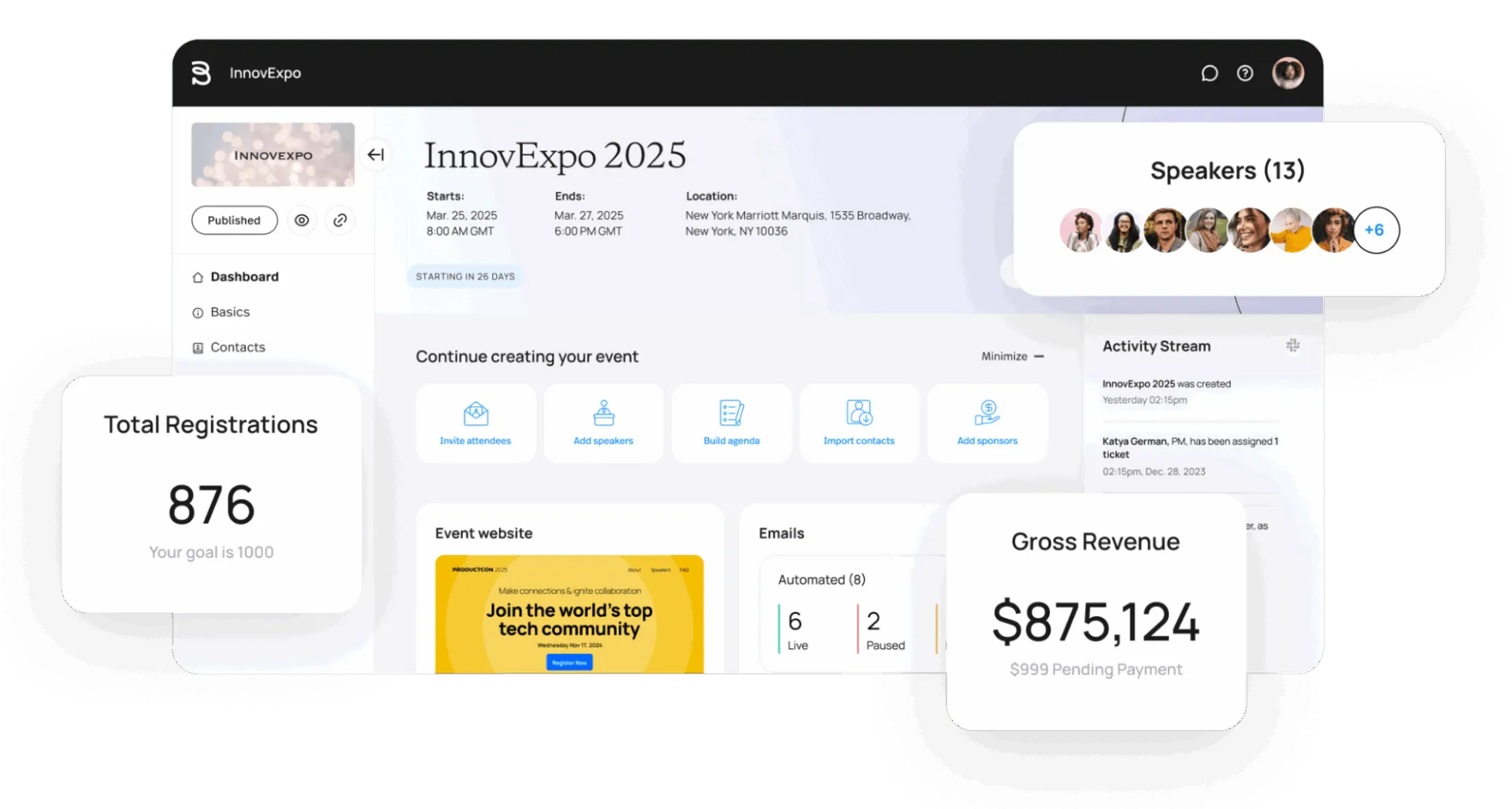Copy the event link icon
The height and width of the screenshot is (809, 1512).
point(339,221)
